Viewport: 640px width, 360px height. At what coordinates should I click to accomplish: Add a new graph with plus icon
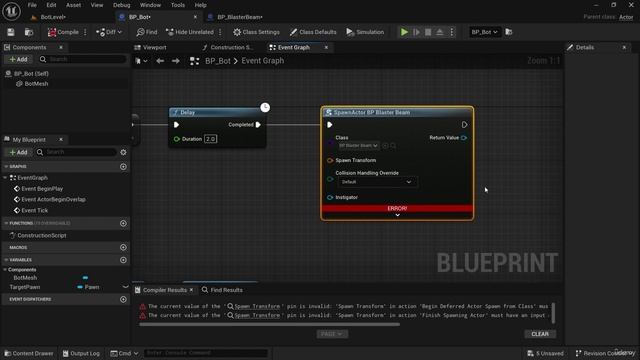coord(123,167)
